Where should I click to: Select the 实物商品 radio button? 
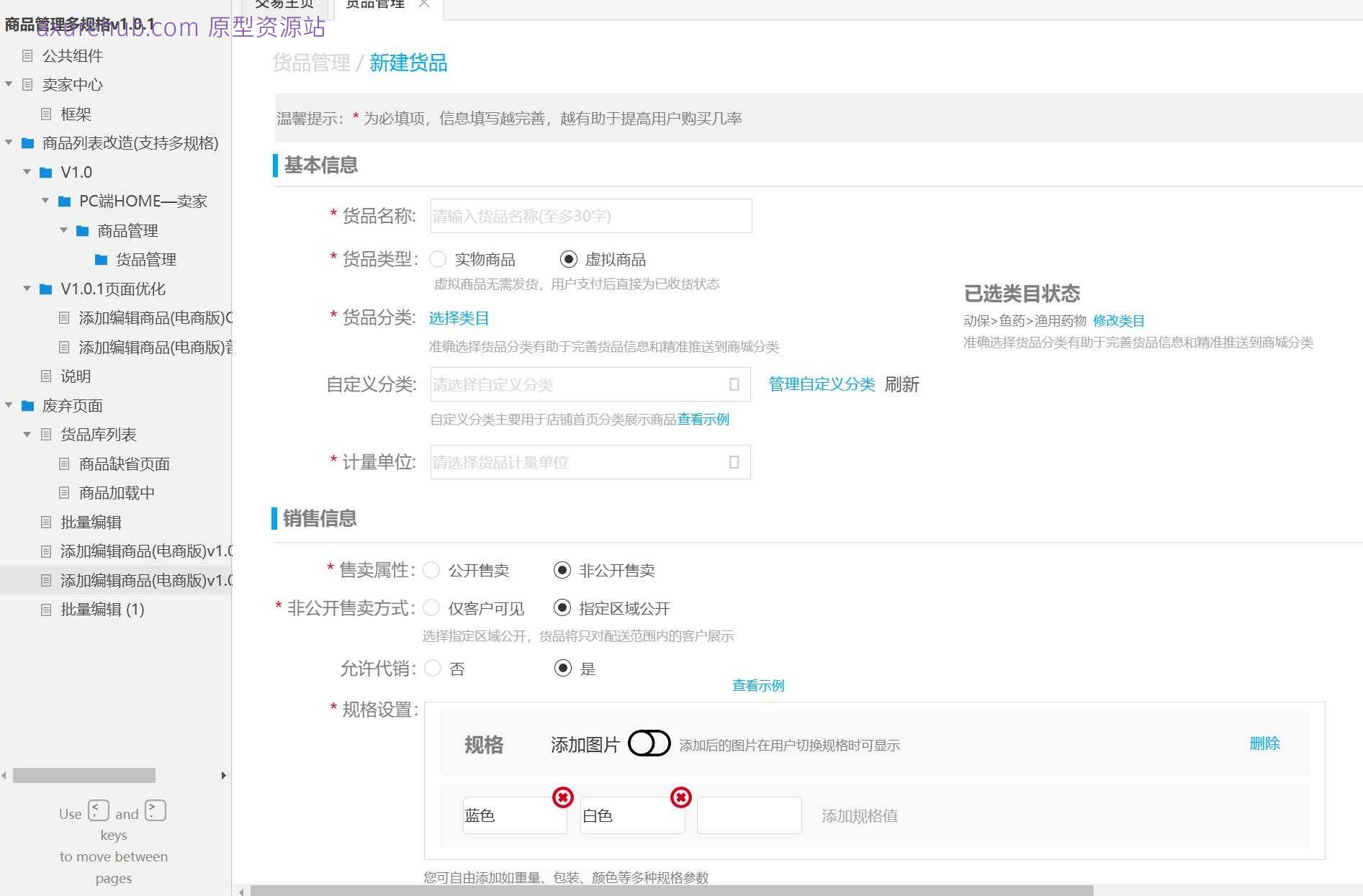pyautogui.click(x=438, y=259)
